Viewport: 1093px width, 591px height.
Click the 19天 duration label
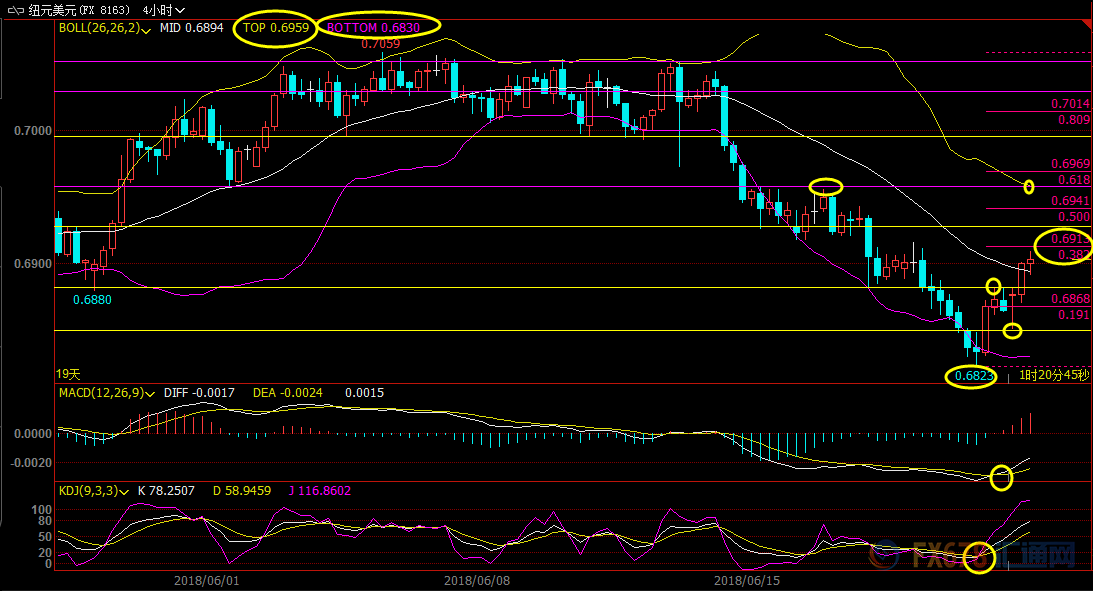[x=68, y=374]
